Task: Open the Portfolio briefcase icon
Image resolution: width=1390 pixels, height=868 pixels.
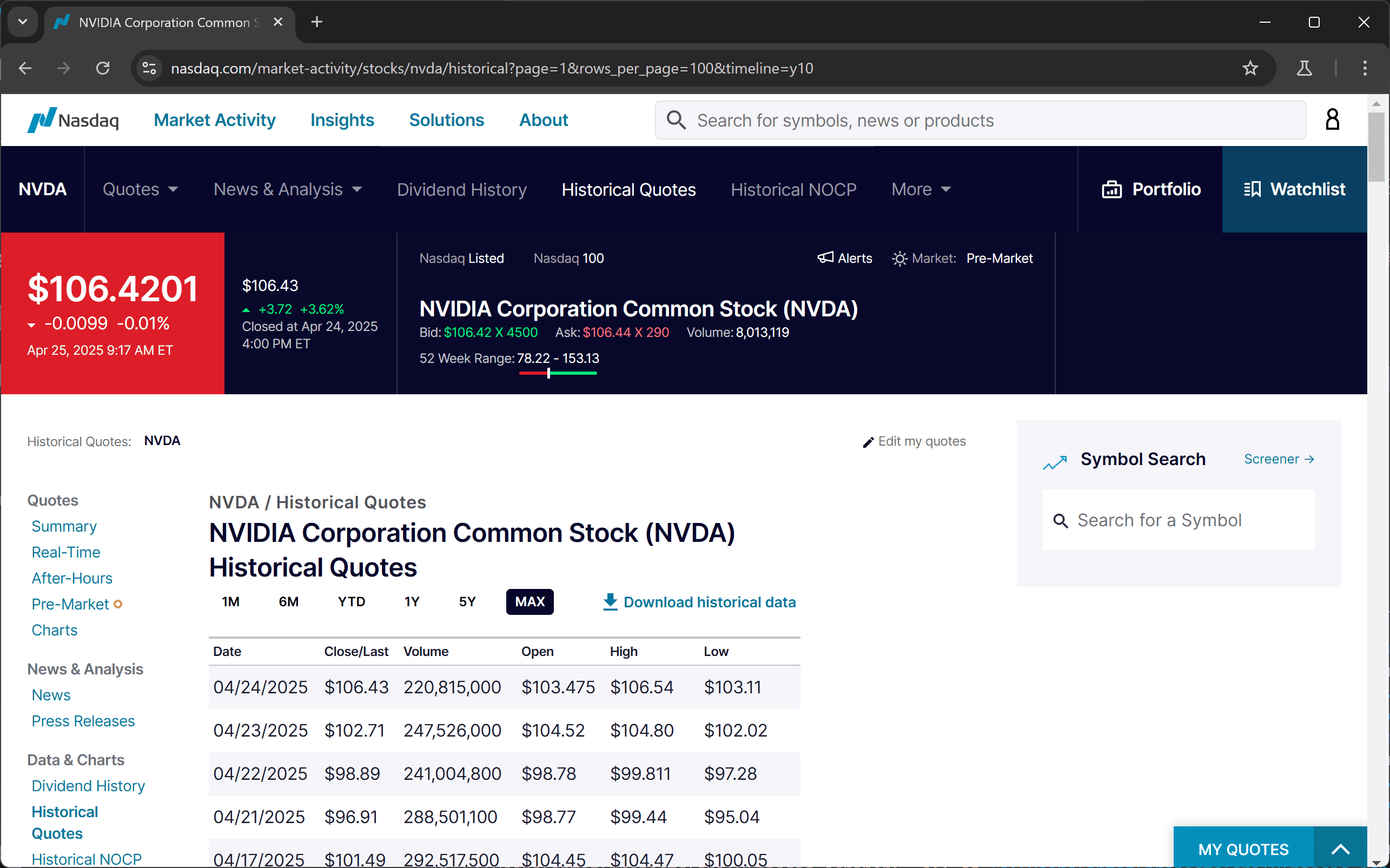Action: (1111, 189)
